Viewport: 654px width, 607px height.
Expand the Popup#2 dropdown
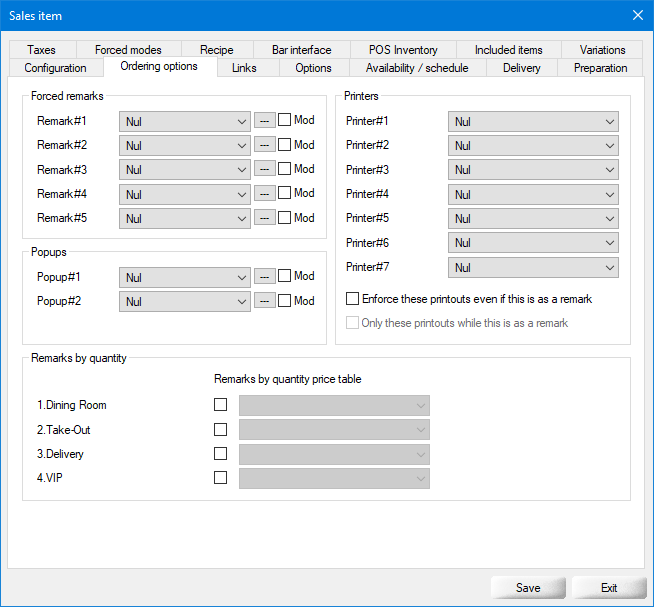185,301
